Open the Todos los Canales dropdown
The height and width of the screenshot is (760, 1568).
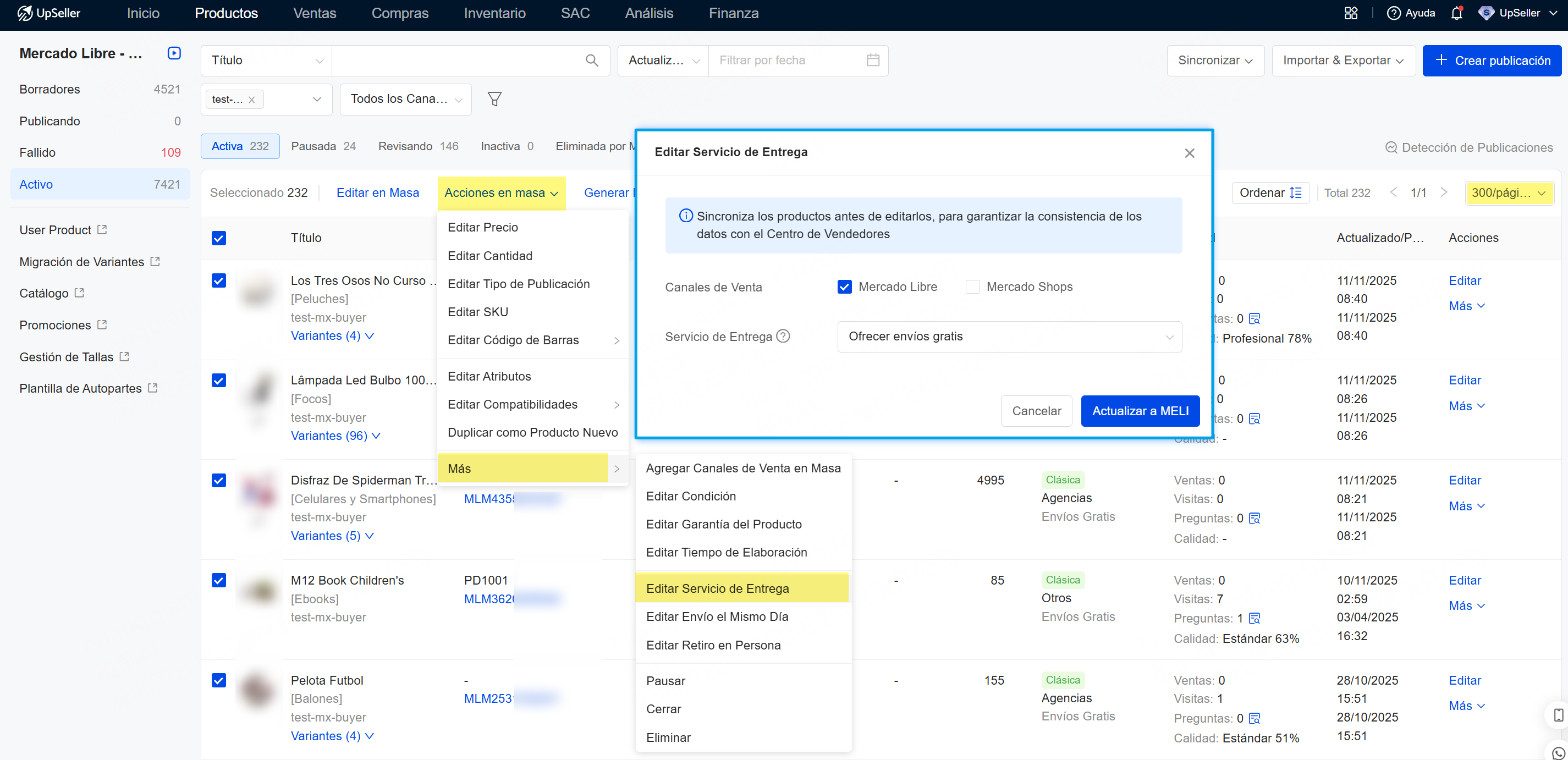(x=405, y=98)
